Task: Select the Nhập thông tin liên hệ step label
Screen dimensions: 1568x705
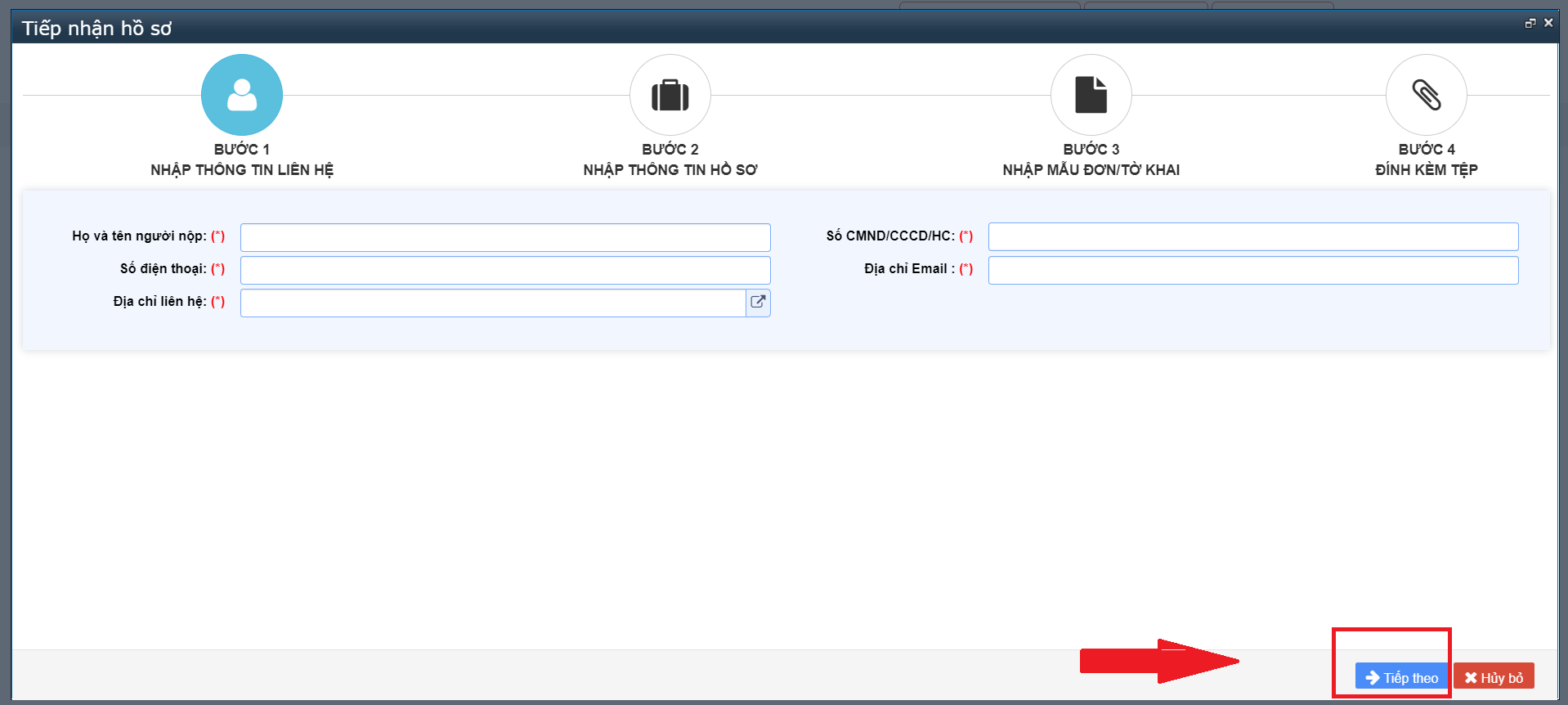Action: point(242,169)
